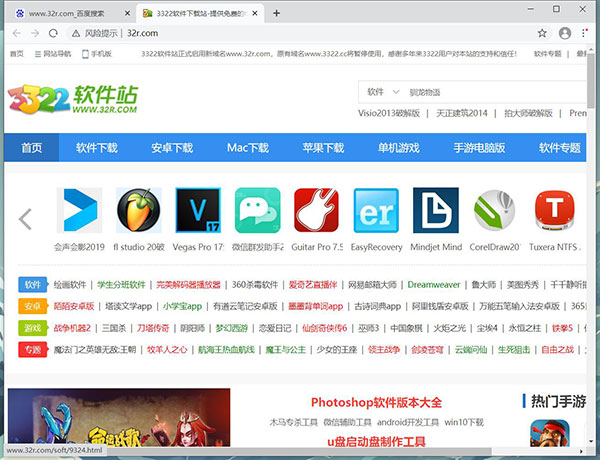
Task: Click the green 游戏 category tag
Action: 33,328
